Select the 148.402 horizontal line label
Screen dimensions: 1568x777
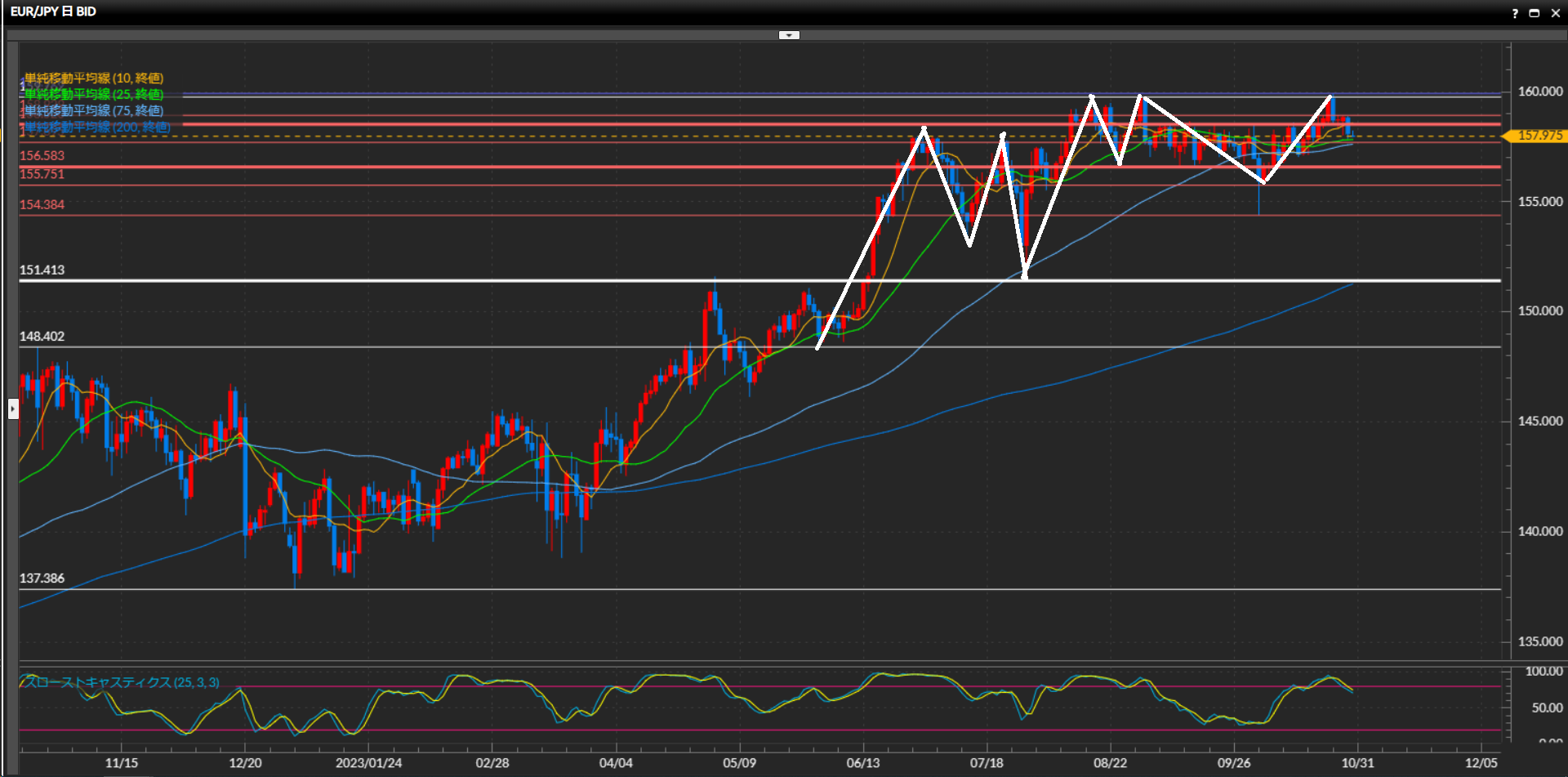click(42, 337)
